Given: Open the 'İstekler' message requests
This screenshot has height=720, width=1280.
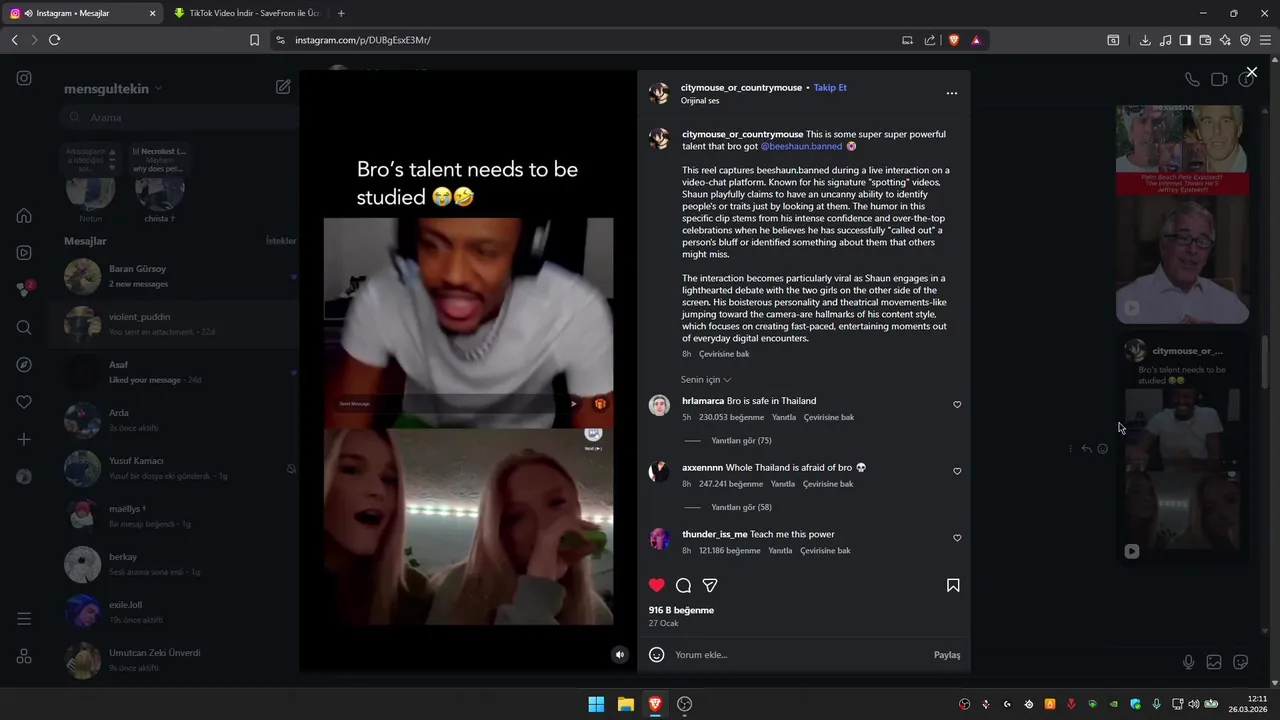Looking at the screenshot, I should point(281,241).
